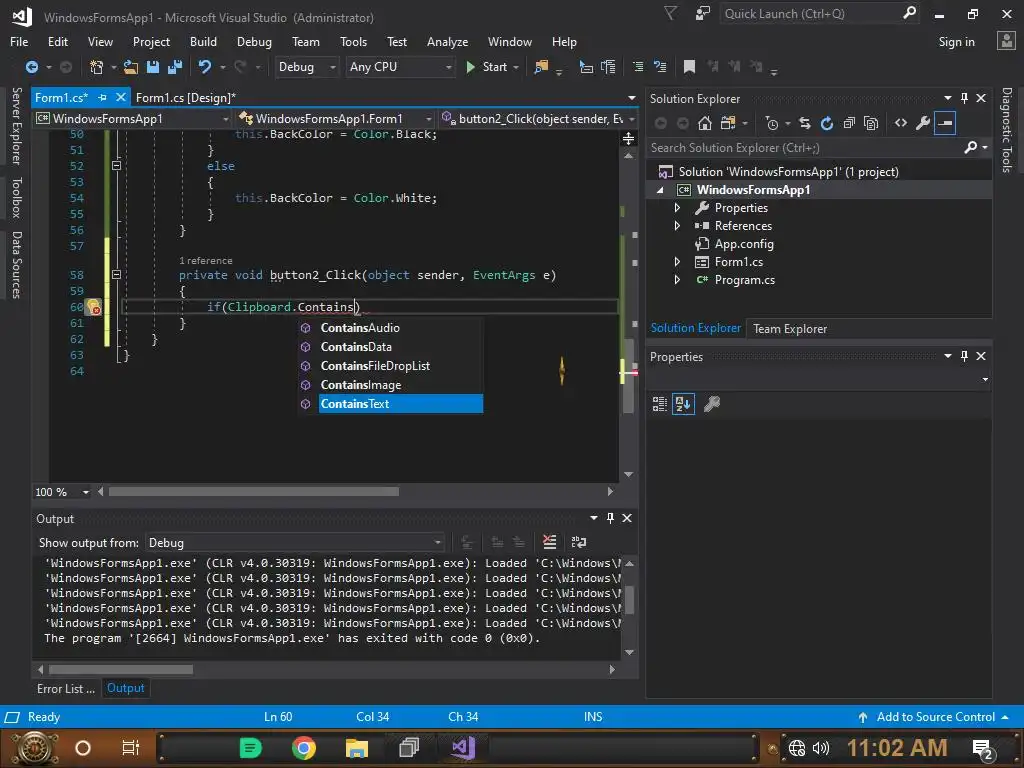Click Add to Source Control in the status bar
The image size is (1024, 768).
935,717
